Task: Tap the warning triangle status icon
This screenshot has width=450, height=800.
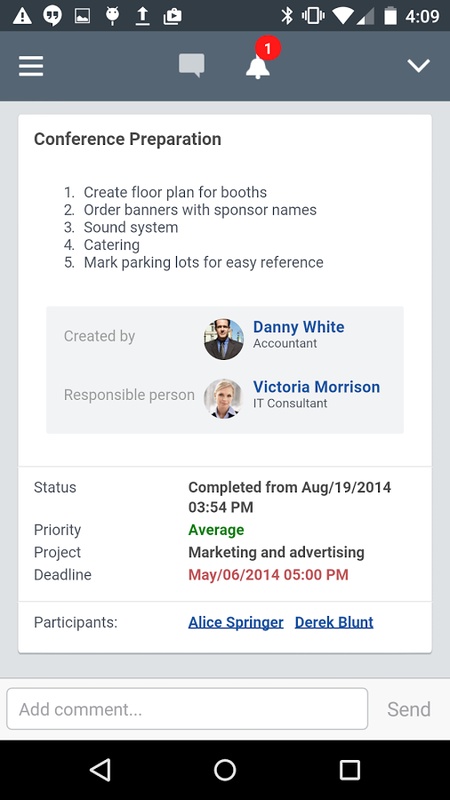Action: [22, 16]
